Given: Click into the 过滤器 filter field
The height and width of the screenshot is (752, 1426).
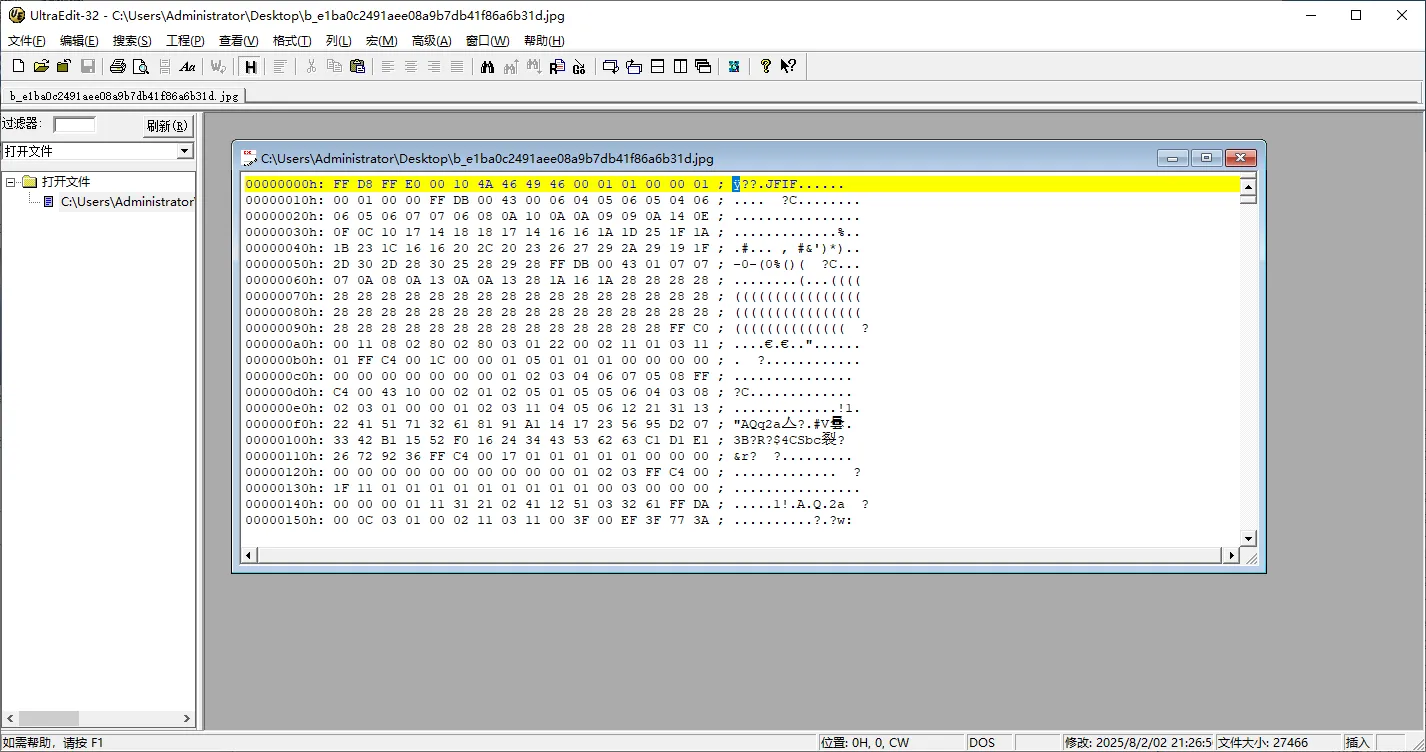Looking at the screenshot, I should click(74, 125).
